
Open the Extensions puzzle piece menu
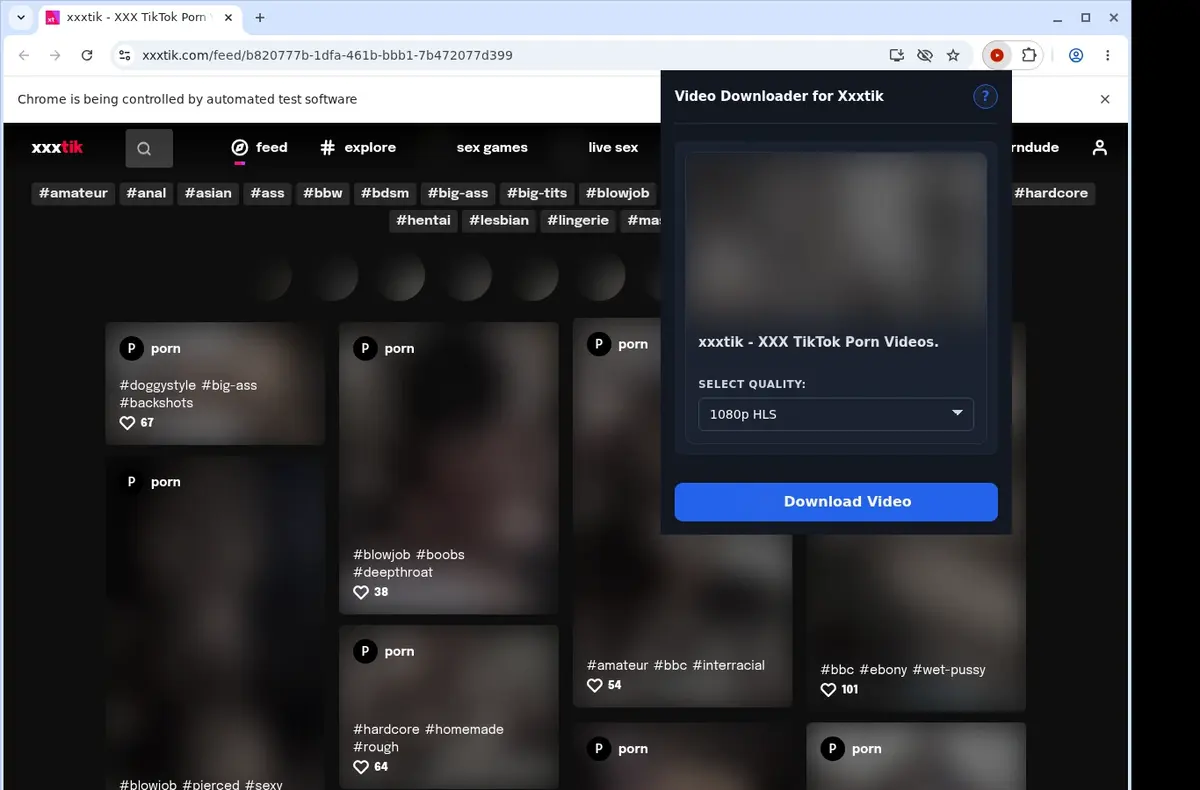(x=1028, y=56)
